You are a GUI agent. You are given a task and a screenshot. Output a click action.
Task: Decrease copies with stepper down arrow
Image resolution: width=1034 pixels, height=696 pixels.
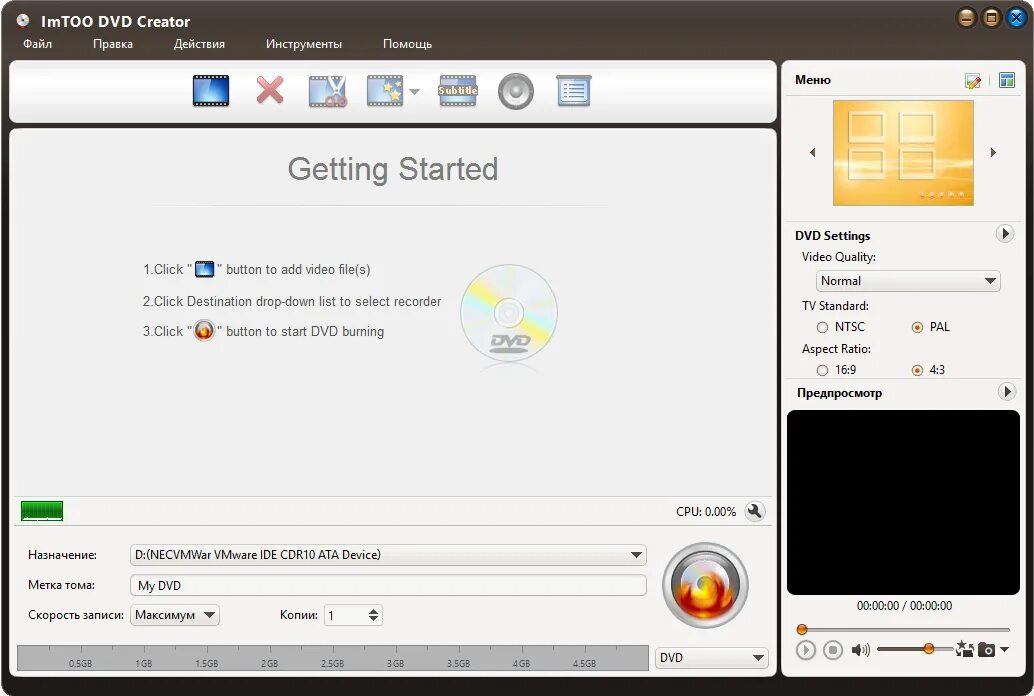[373, 619]
